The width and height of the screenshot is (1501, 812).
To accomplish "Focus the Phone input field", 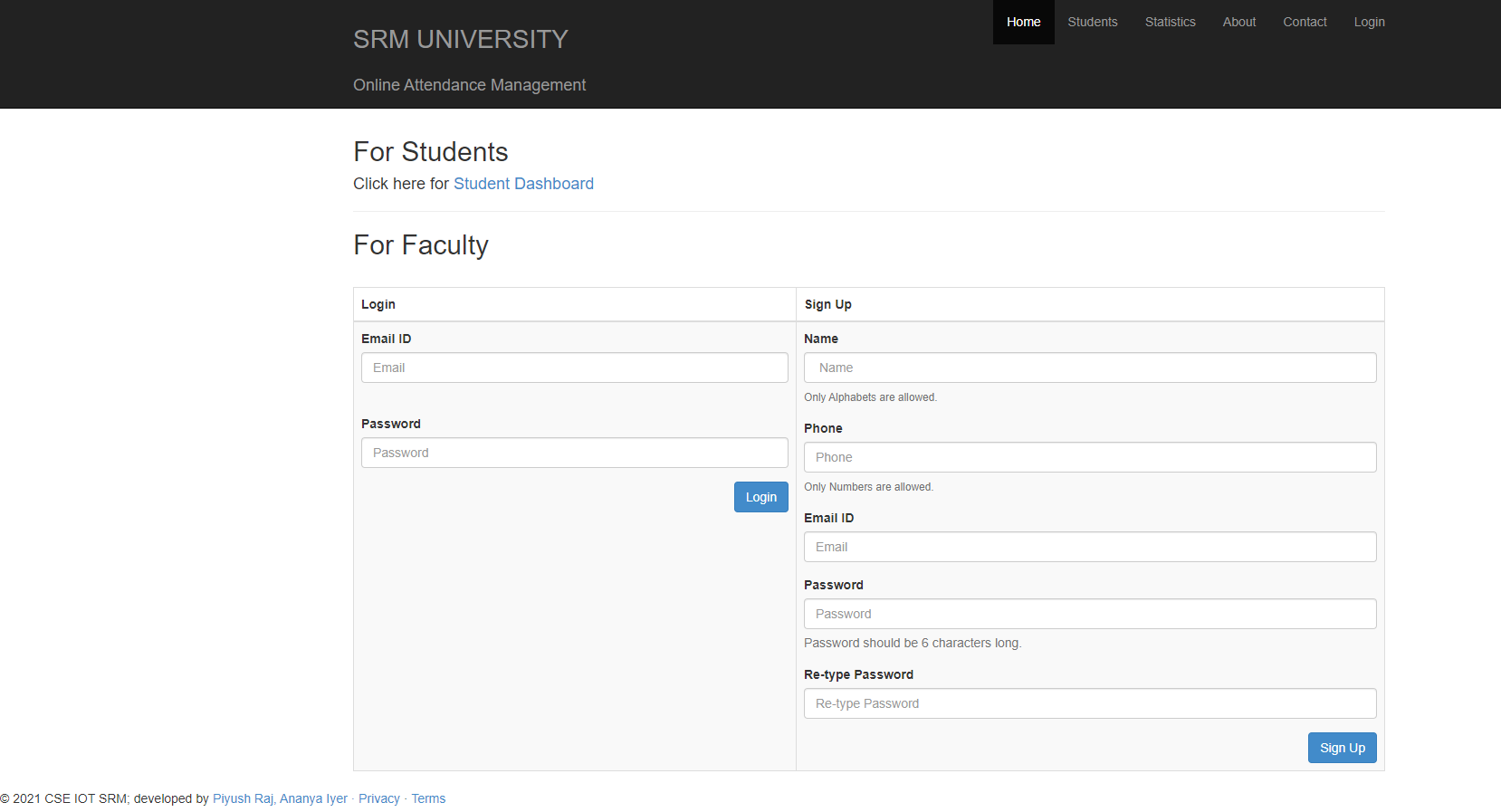I will coord(1090,457).
